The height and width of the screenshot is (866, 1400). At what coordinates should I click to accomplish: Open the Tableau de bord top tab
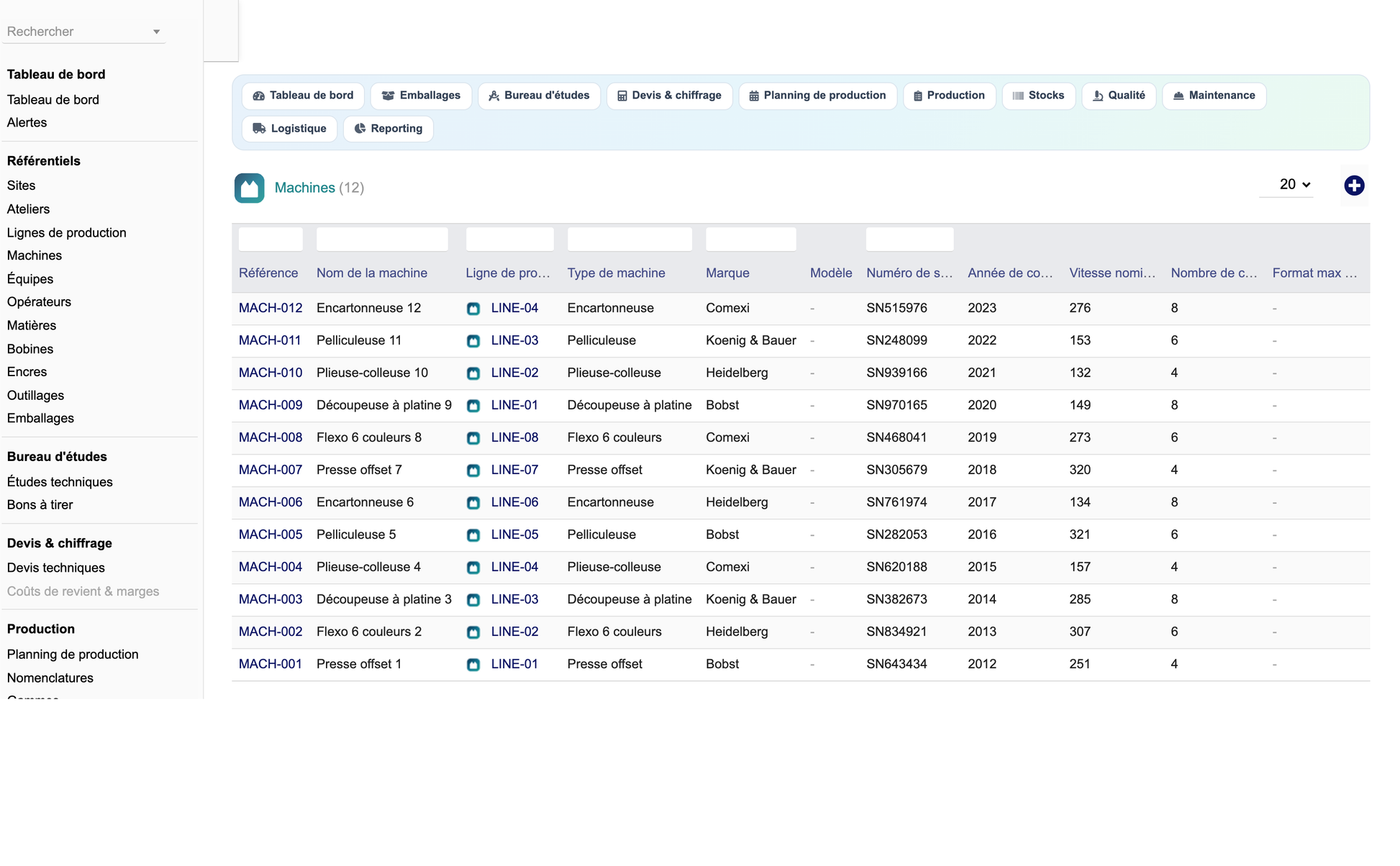(303, 96)
